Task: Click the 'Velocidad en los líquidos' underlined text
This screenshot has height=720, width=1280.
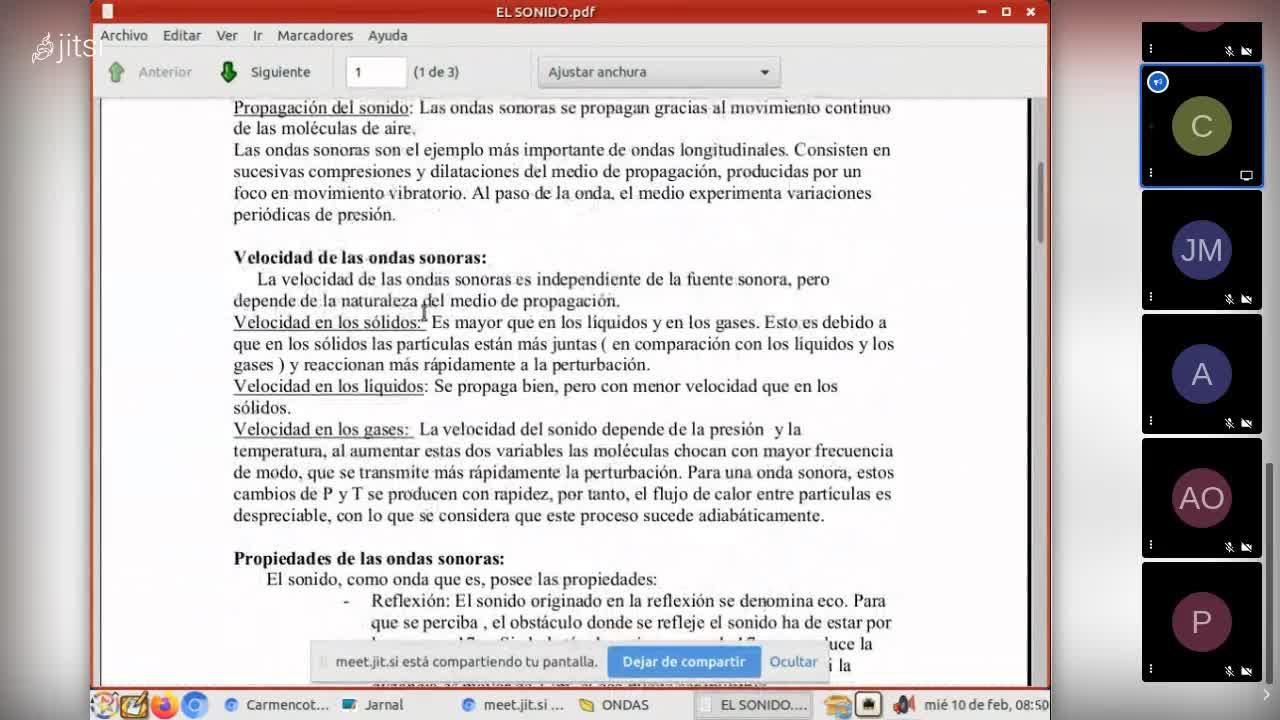Action: pyautogui.click(x=328, y=386)
